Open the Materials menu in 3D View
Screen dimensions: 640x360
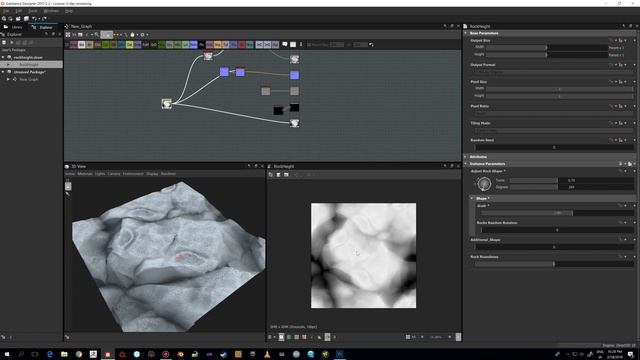[85, 174]
